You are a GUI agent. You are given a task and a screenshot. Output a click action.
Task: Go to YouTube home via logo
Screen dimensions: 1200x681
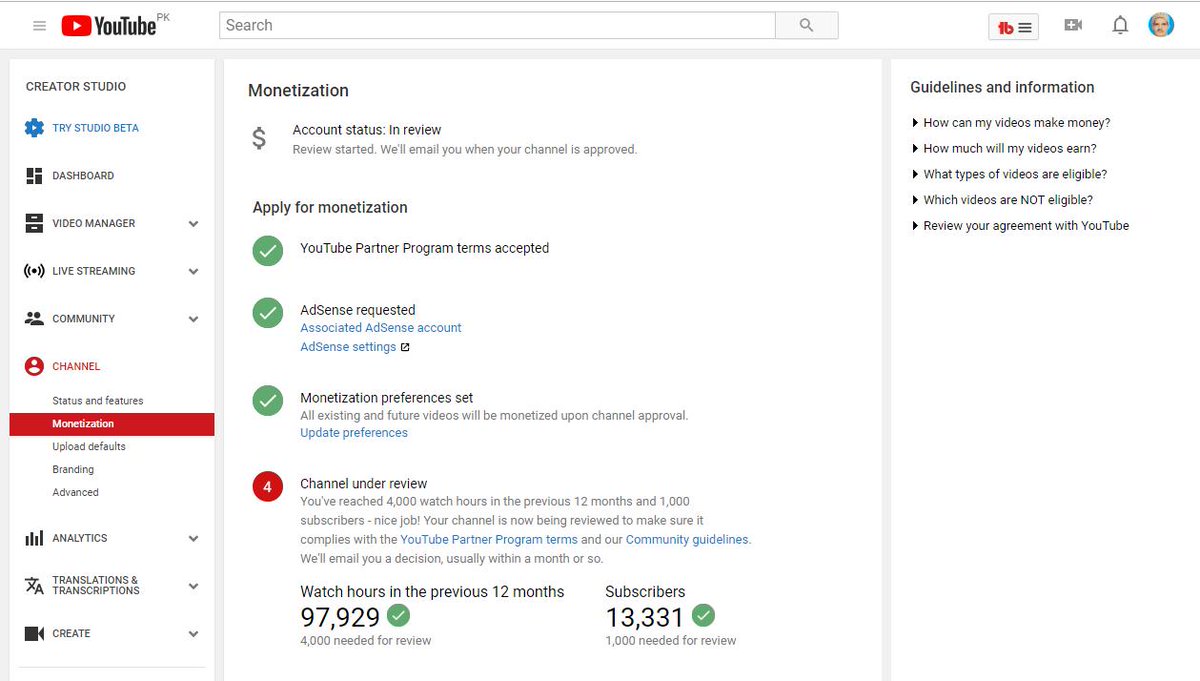pos(108,26)
